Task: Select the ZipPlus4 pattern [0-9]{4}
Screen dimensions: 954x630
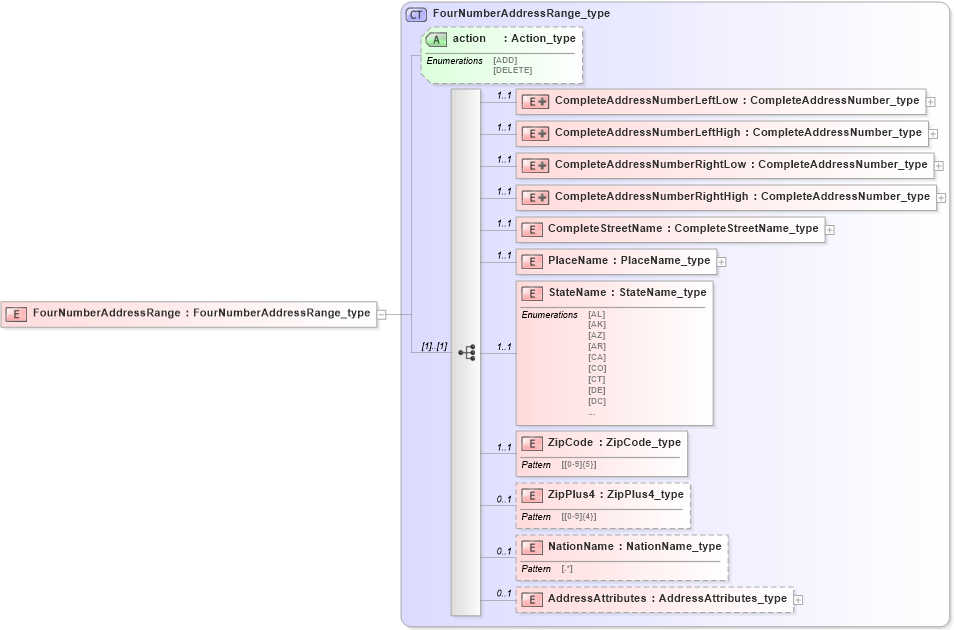Action: tap(578, 516)
